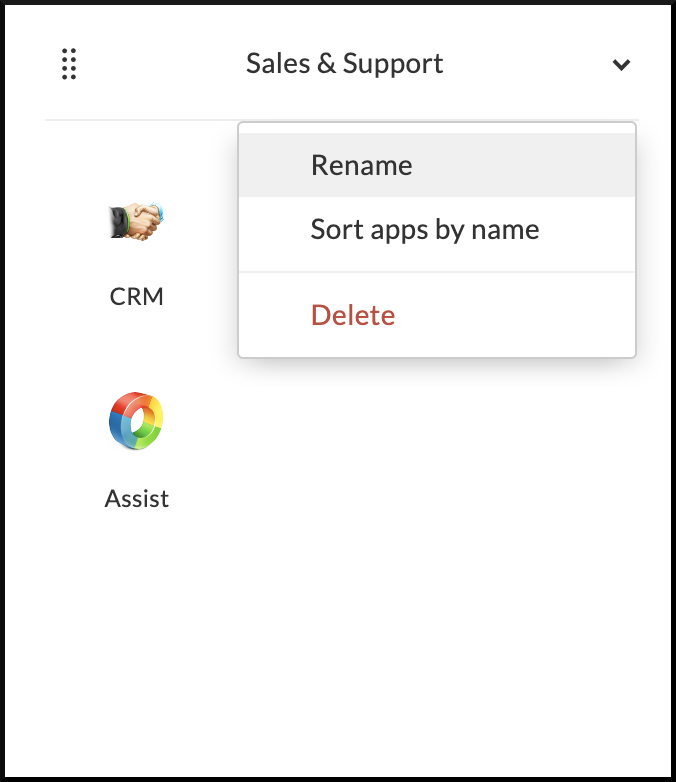Collapse the Sales & Support options menu arrow

(x=621, y=65)
